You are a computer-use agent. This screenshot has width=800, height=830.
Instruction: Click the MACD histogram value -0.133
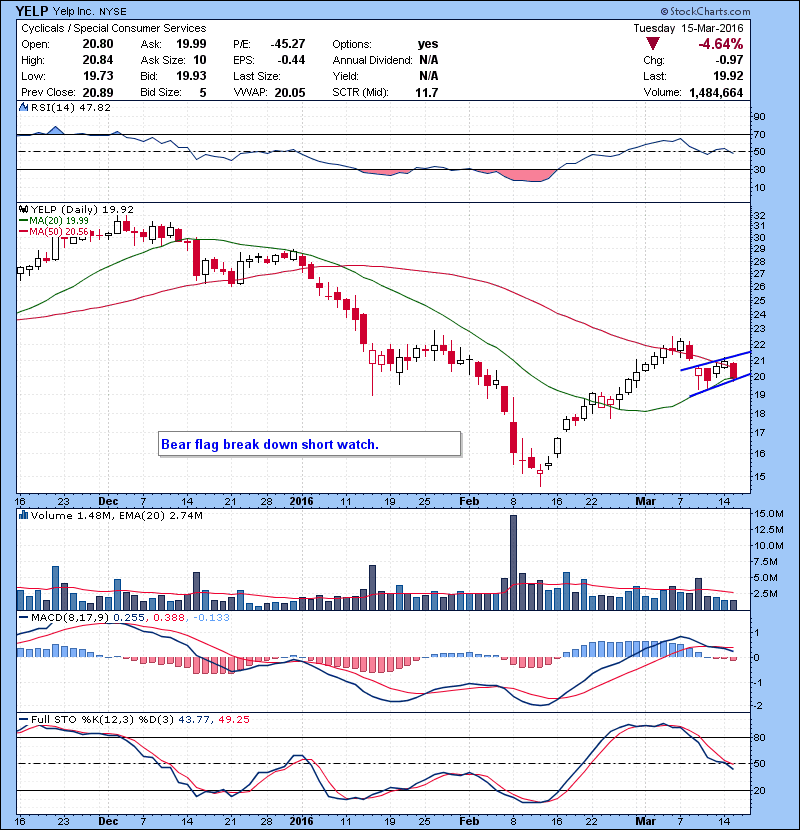pos(211,617)
